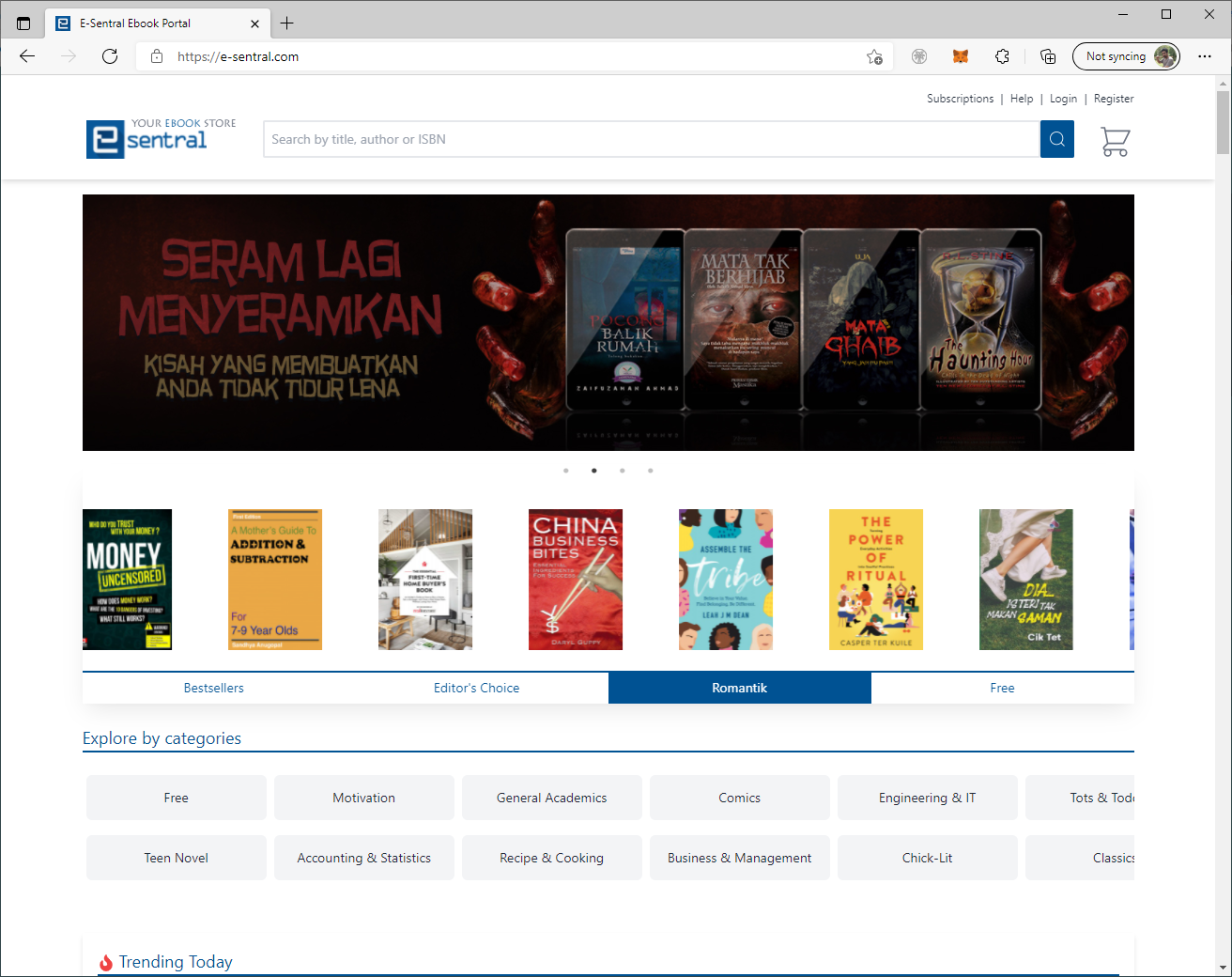Click the blue search magnifier button

(x=1056, y=139)
